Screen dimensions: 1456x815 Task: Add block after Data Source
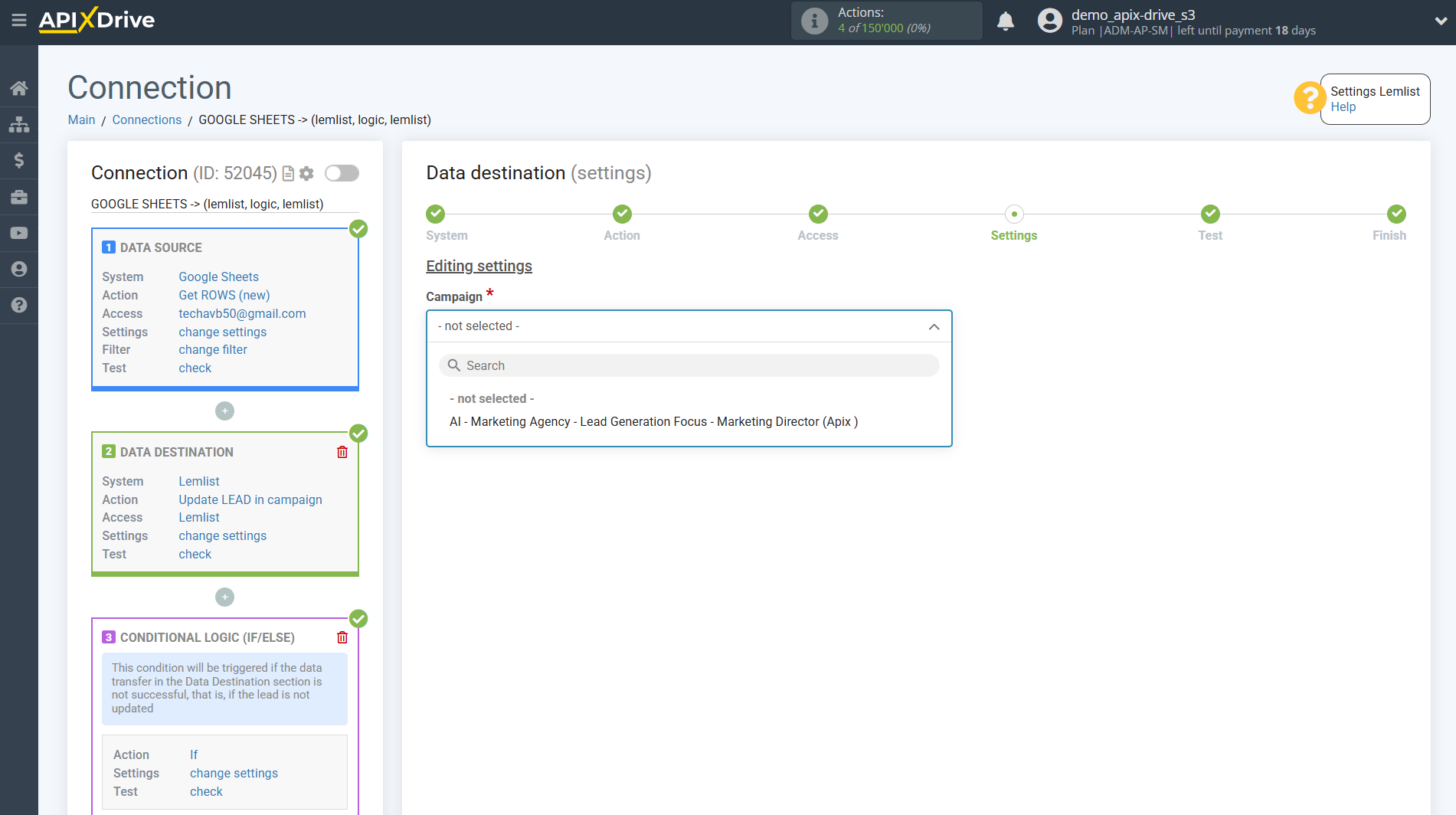click(x=224, y=411)
